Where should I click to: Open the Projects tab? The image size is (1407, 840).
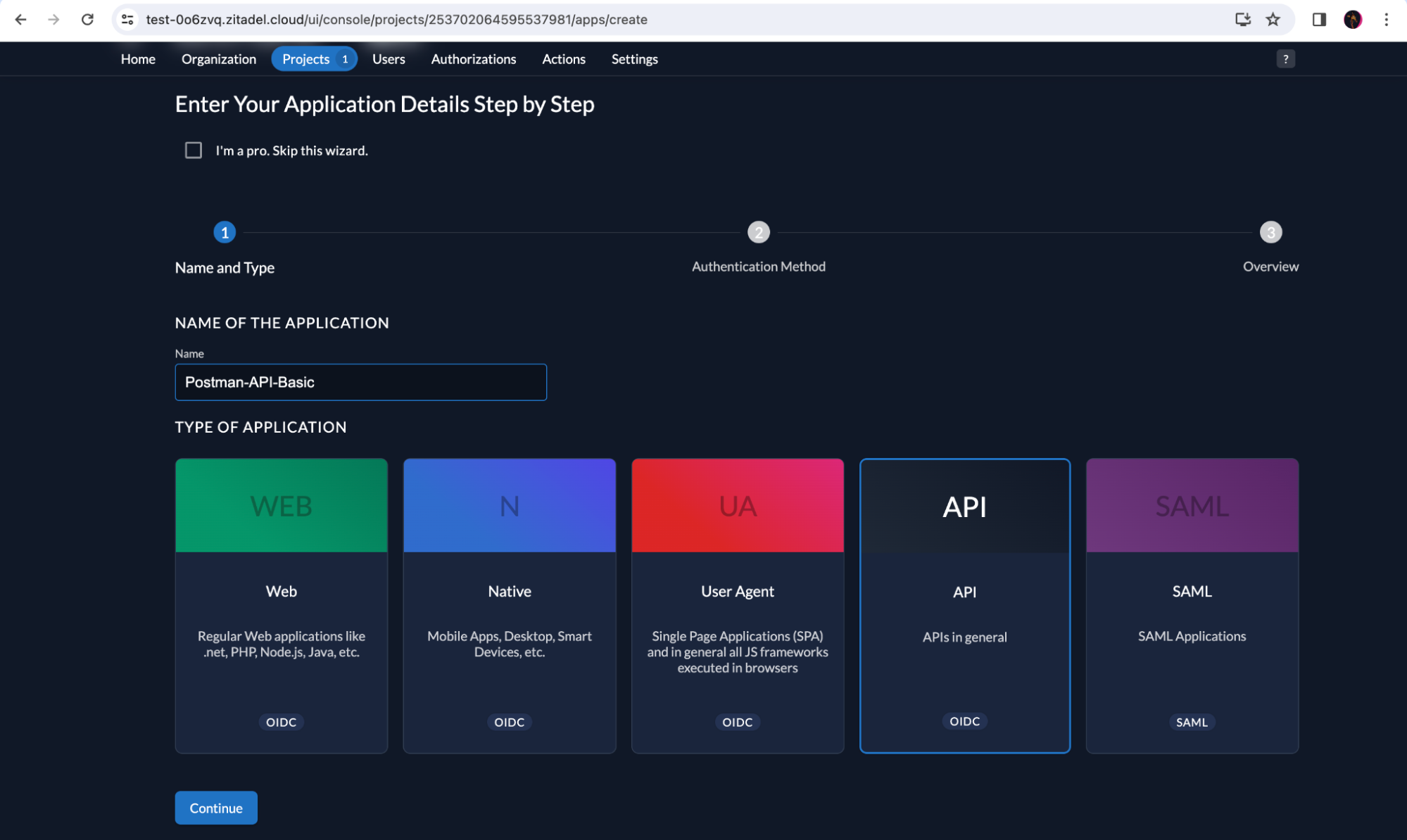pyautogui.click(x=314, y=59)
